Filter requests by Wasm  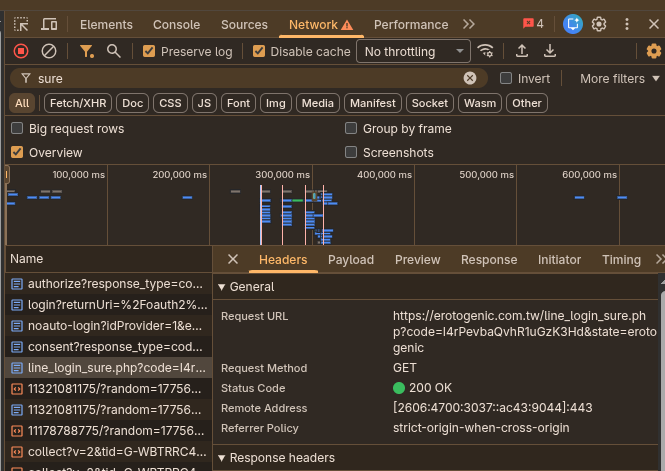[x=480, y=103]
